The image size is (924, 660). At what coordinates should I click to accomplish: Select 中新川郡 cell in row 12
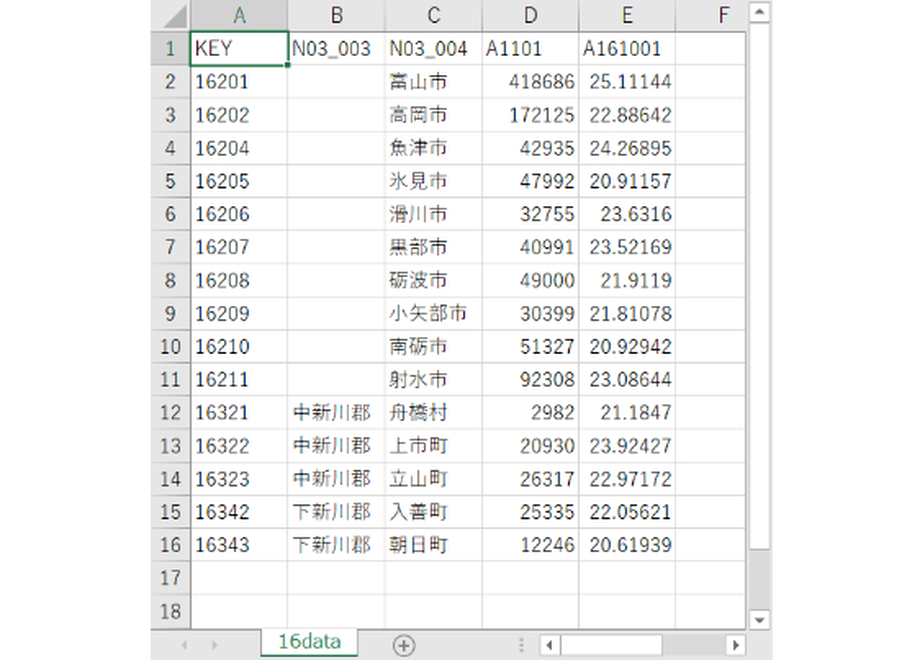(336, 412)
